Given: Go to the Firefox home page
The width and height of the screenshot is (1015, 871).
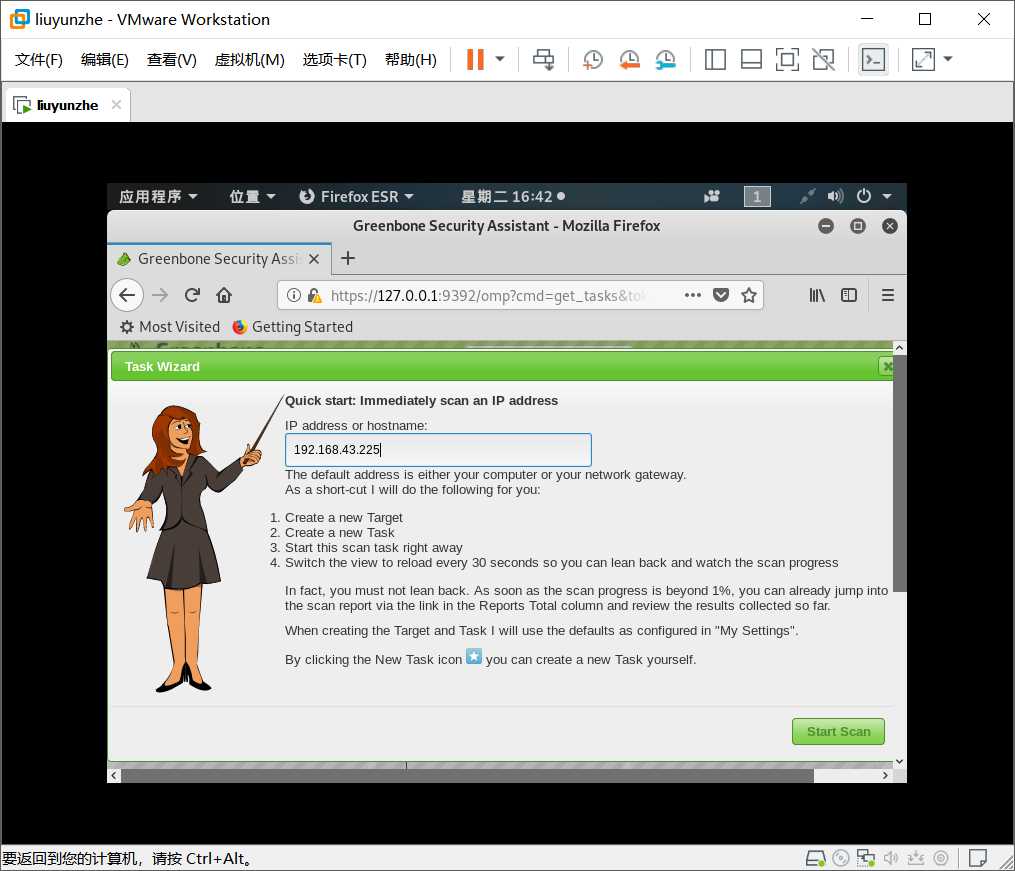Looking at the screenshot, I should click(x=224, y=296).
